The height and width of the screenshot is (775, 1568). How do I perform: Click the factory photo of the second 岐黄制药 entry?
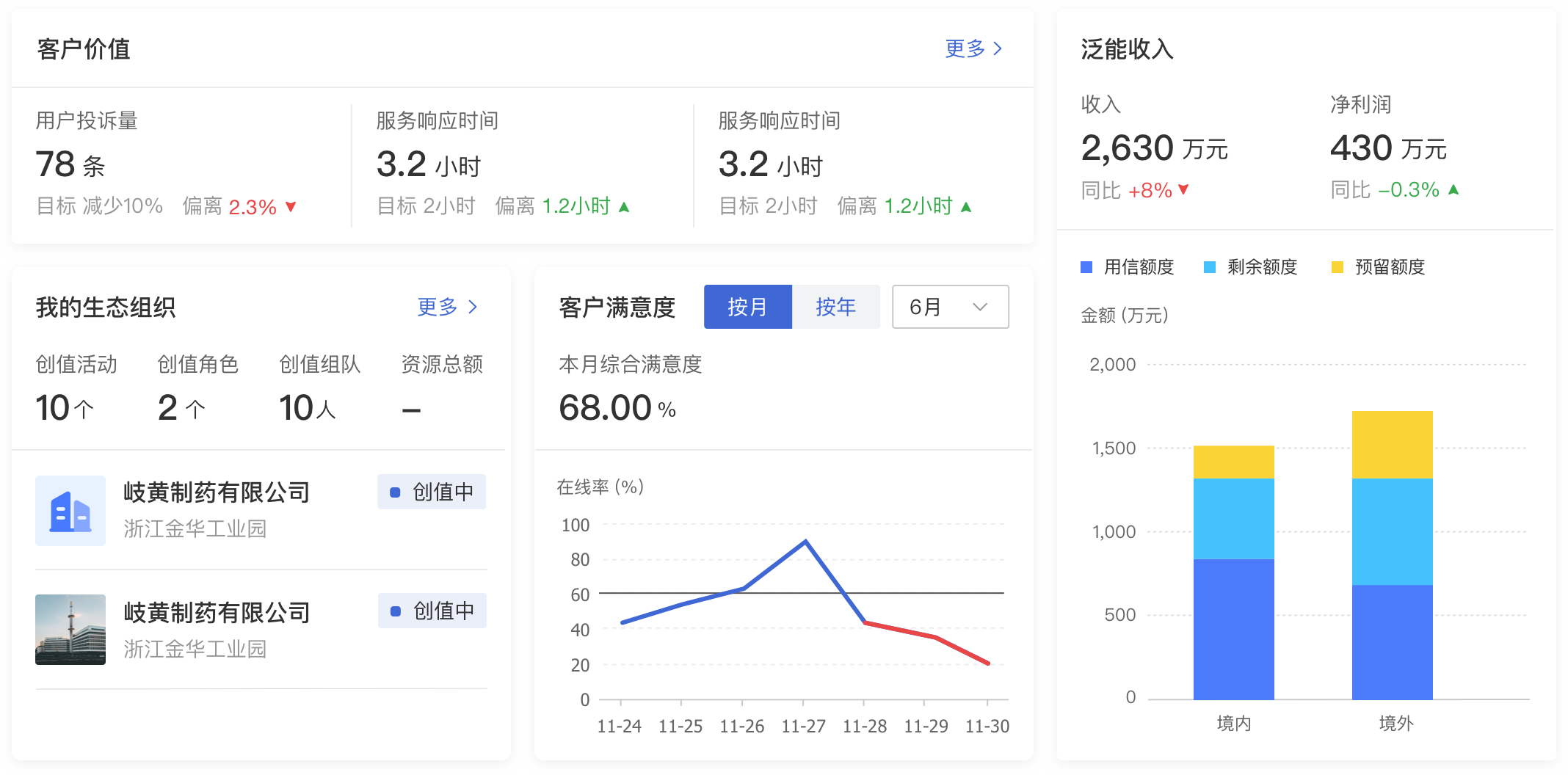[x=70, y=630]
